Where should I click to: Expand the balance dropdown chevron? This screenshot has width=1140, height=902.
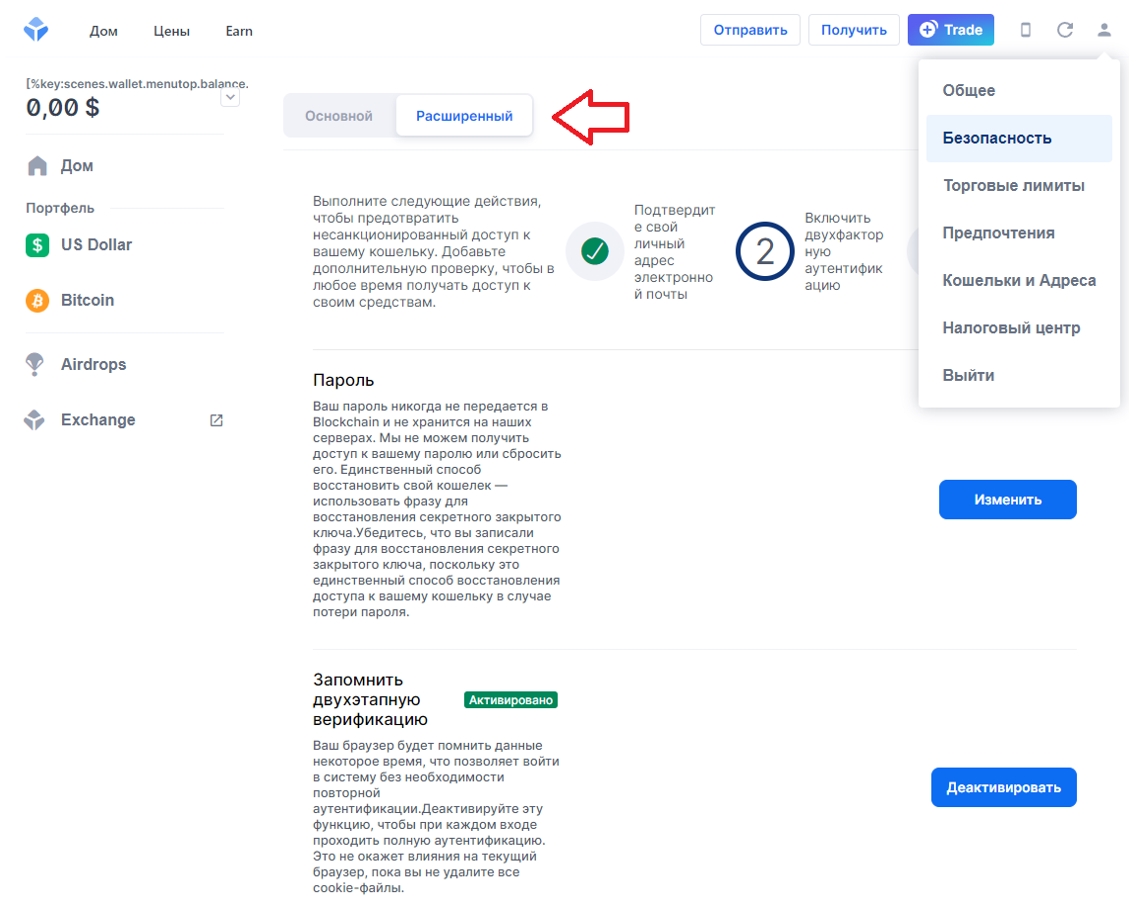pyautogui.click(x=230, y=97)
